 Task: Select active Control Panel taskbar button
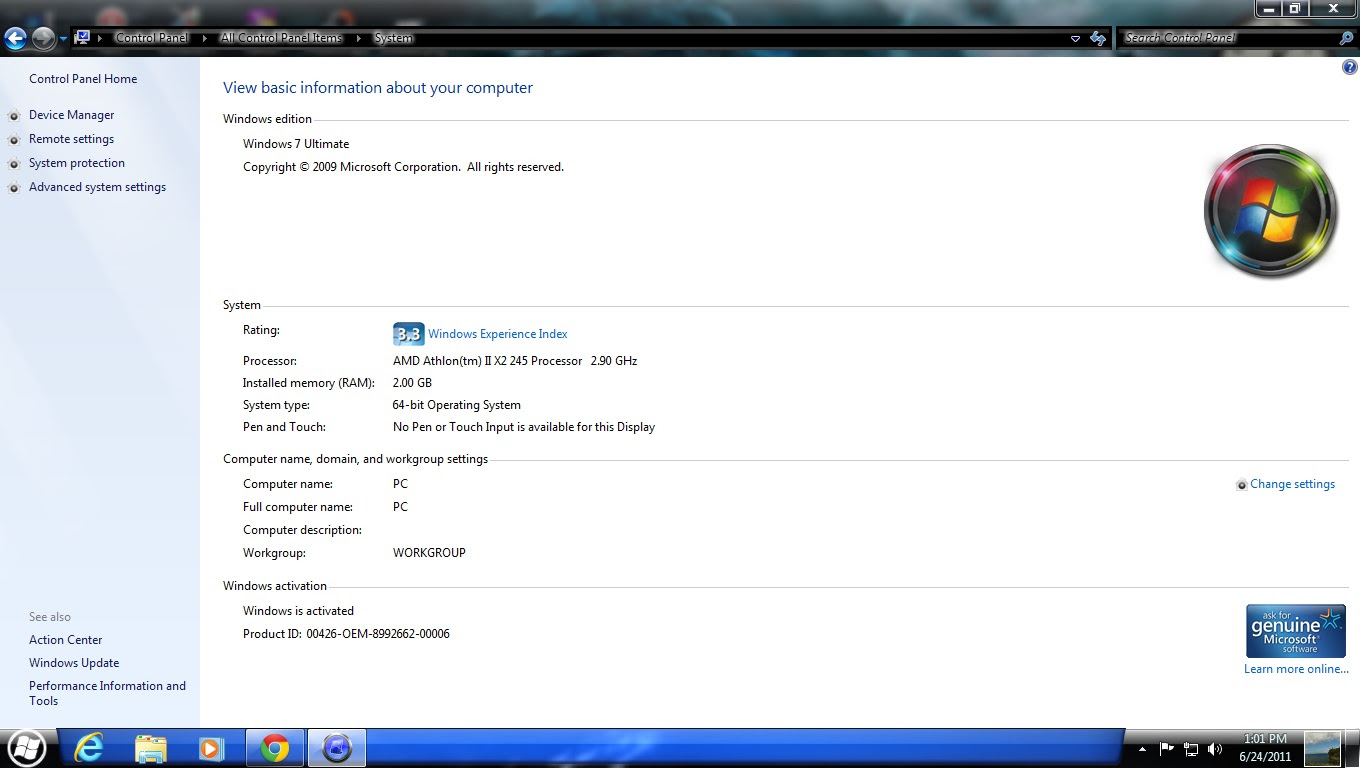[x=337, y=748]
